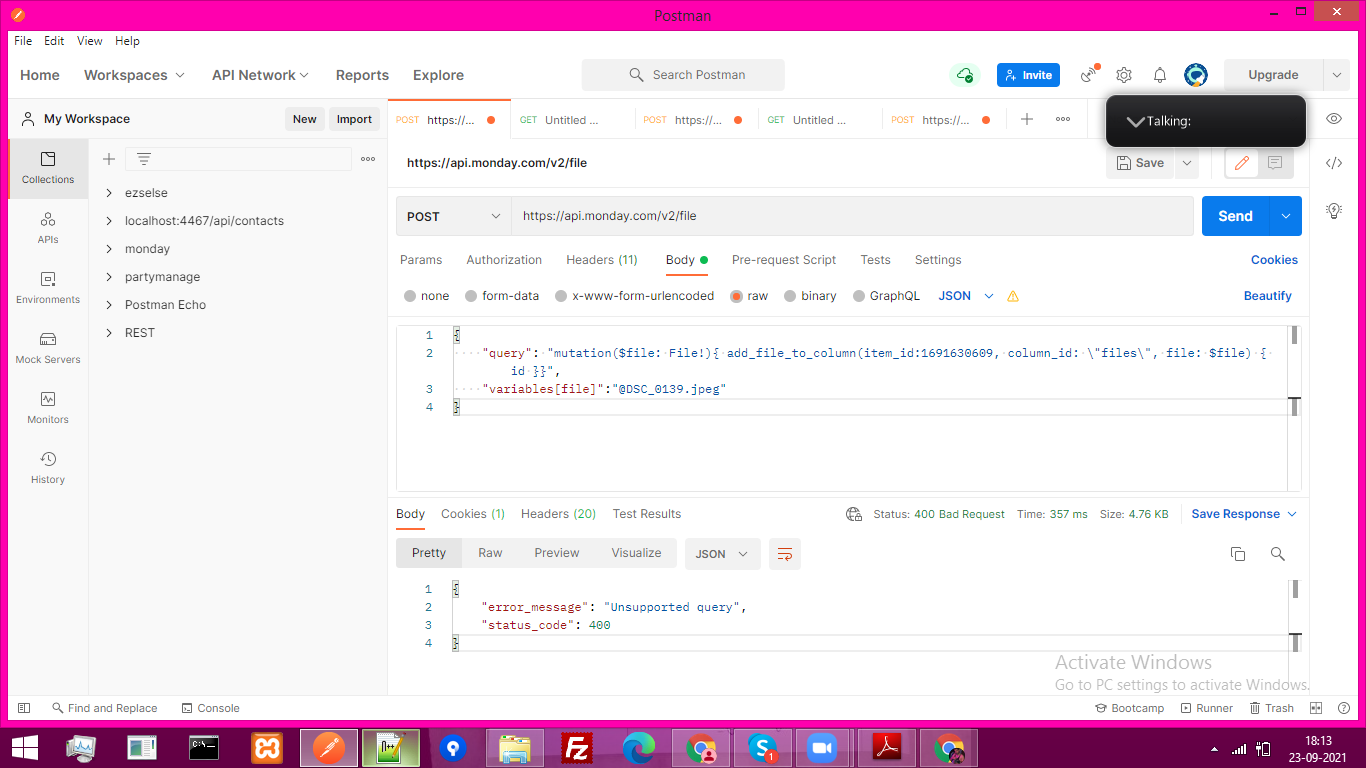
Task: Click the body warning triangle icon
Action: coord(1013,296)
